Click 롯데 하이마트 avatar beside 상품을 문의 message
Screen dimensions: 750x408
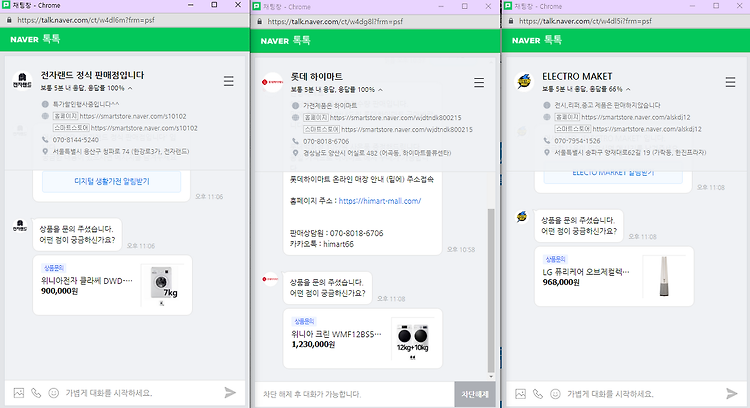[270, 279]
